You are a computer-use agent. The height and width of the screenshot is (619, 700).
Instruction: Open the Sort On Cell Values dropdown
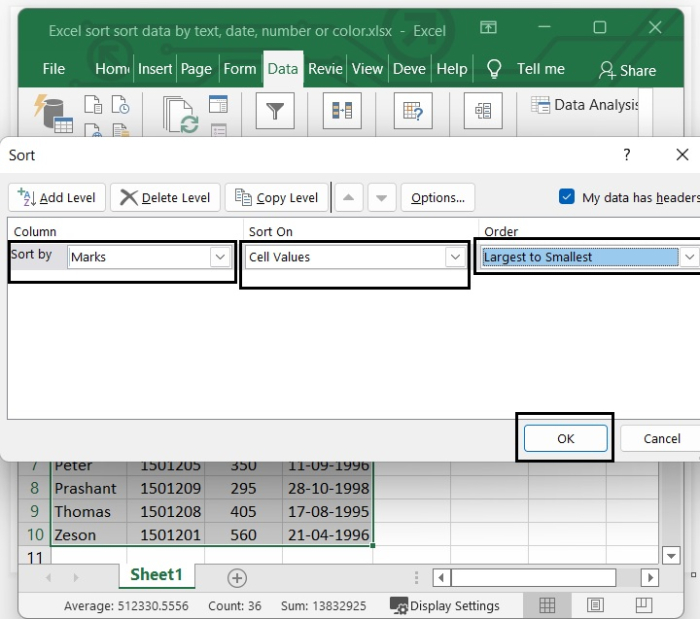pos(456,257)
